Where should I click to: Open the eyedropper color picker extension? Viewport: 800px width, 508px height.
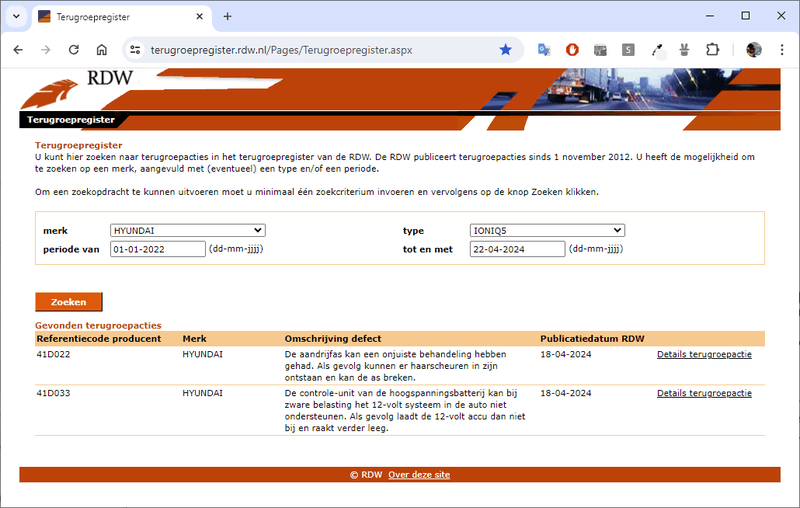coord(657,49)
